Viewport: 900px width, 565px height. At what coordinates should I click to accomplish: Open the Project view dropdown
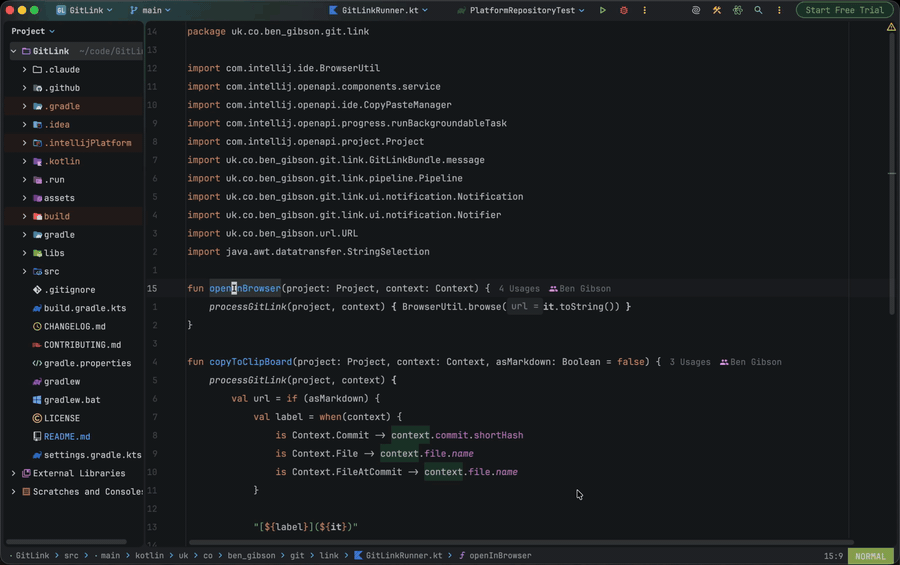tap(33, 31)
